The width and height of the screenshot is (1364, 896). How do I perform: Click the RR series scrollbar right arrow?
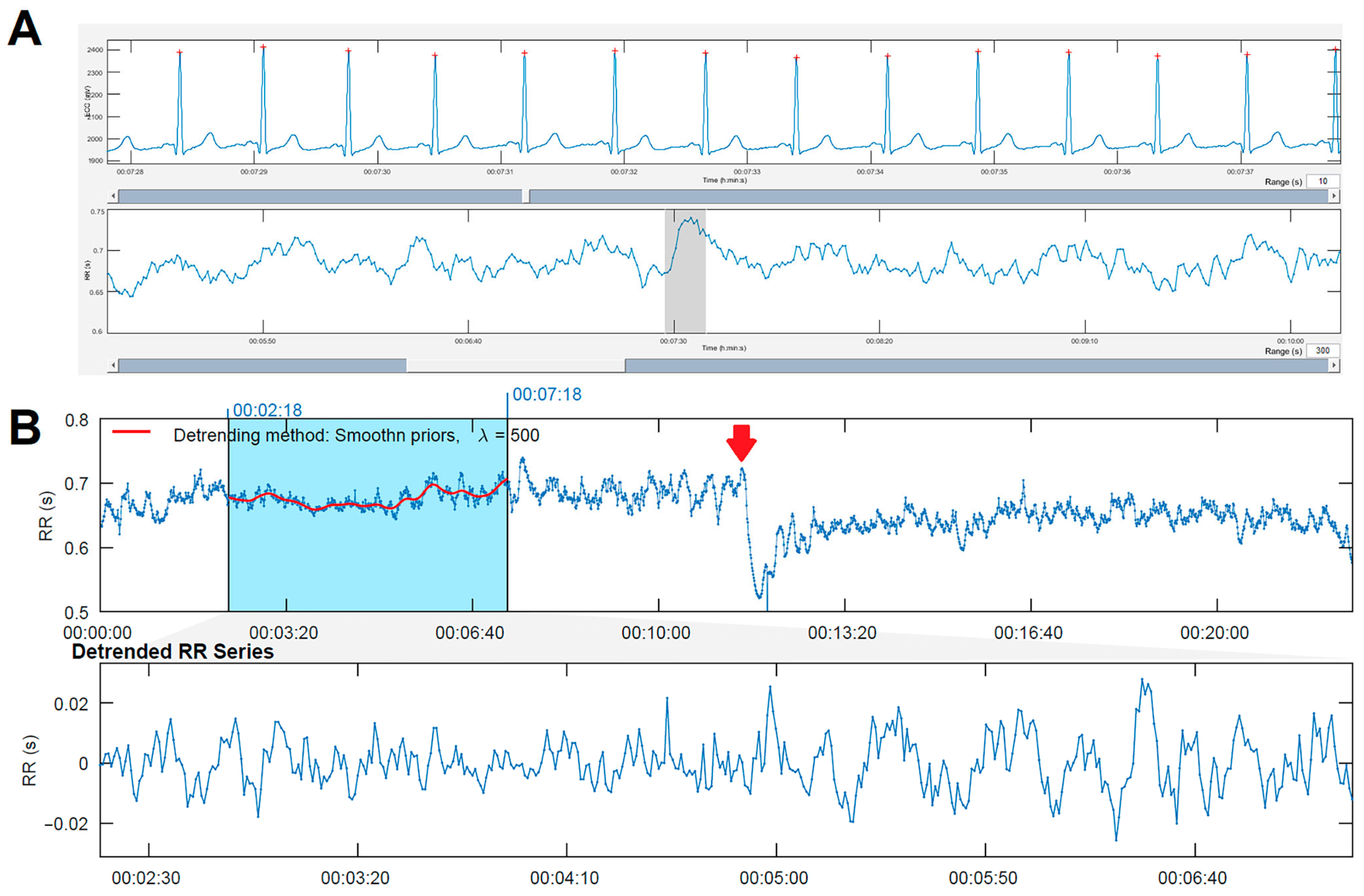1334,365
